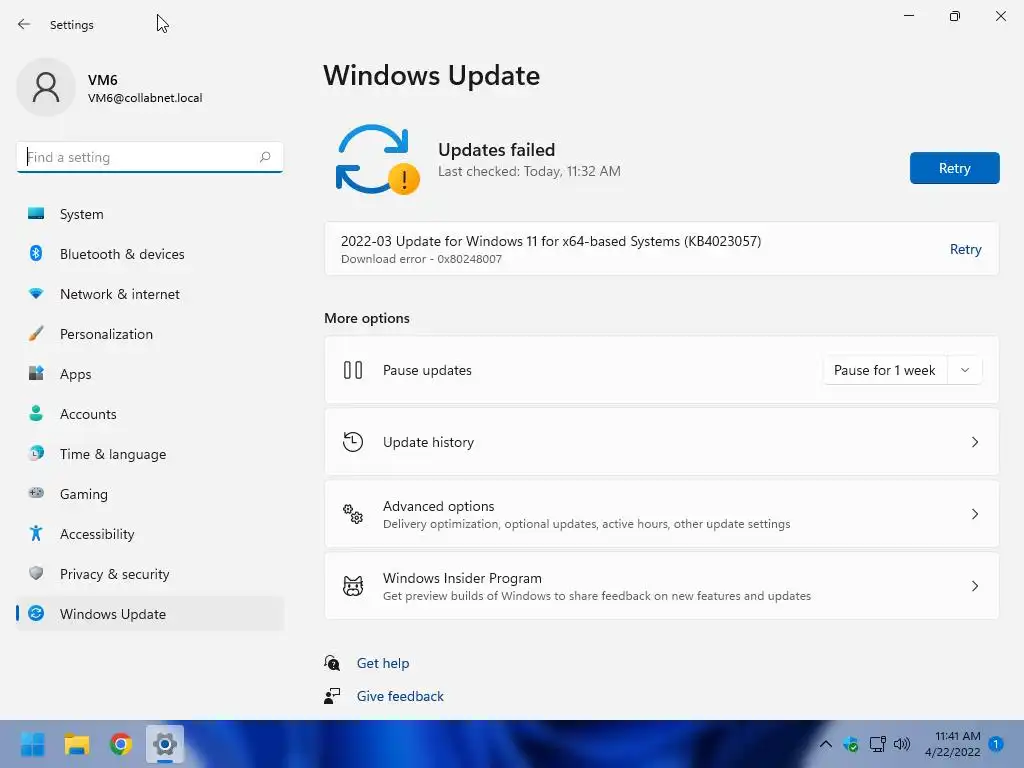Click the search magnifier in Find a setting
Viewport: 1024px width, 768px height.
coord(265,157)
